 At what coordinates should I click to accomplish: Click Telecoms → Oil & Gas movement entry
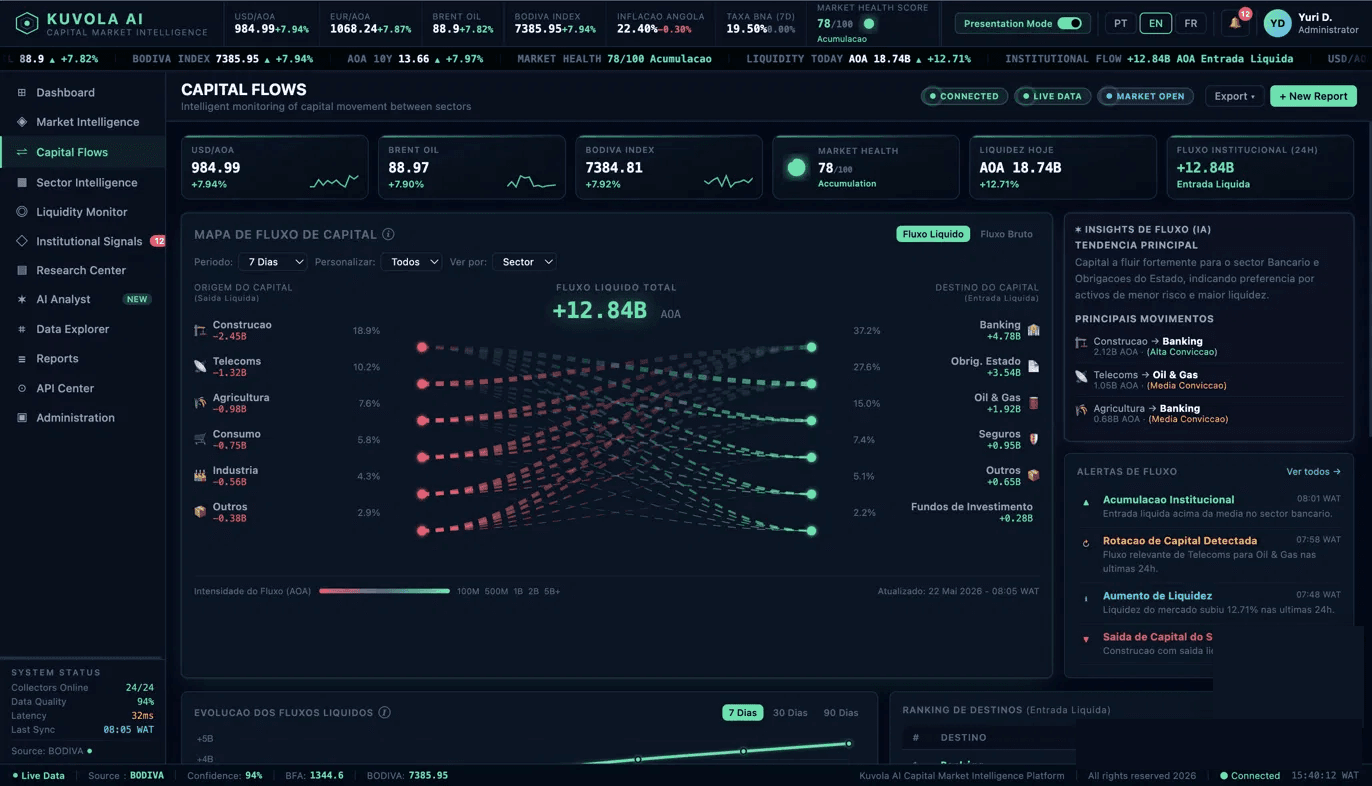click(1208, 380)
